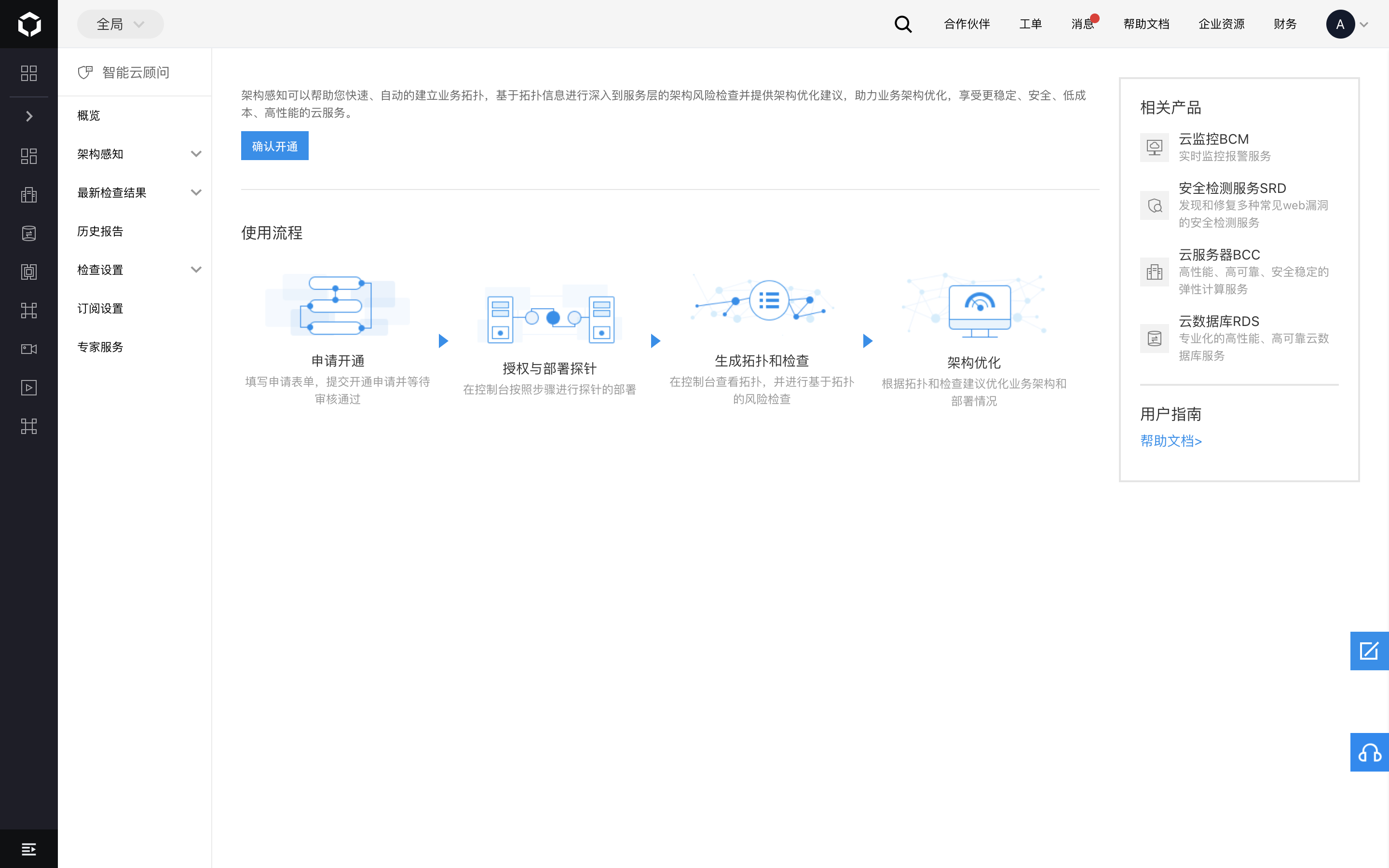Open 财务 in top navigation

pos(1285,24)
